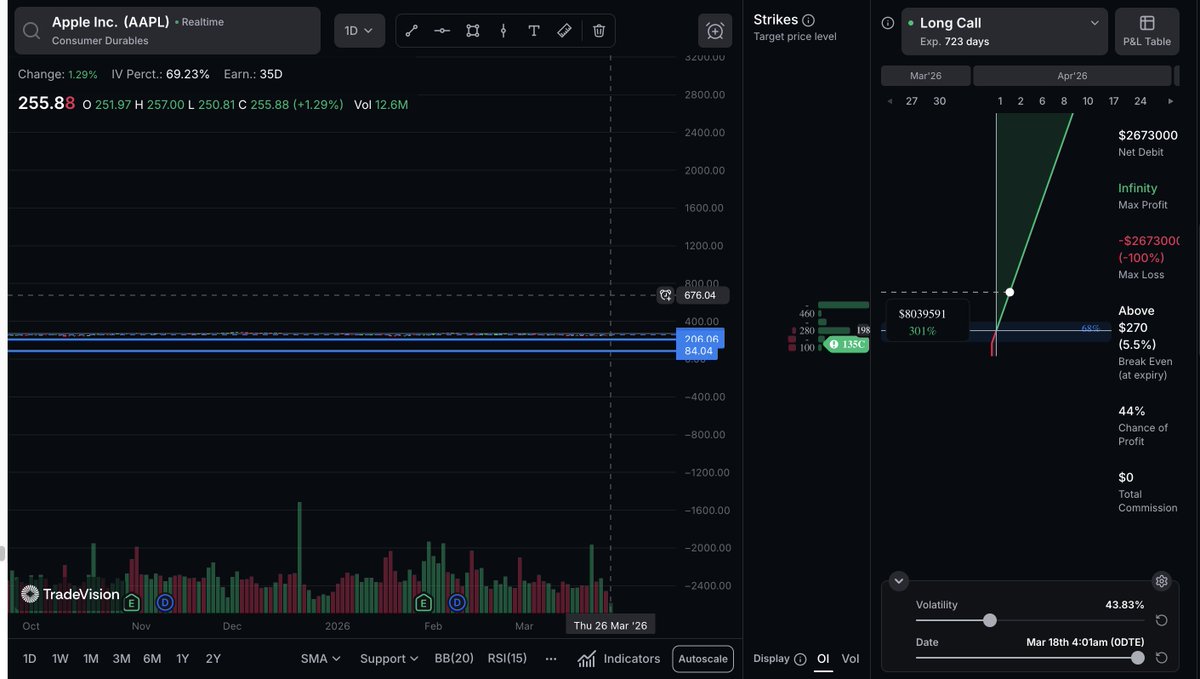Open the simulation settings gear icon

click(1161, 581)
